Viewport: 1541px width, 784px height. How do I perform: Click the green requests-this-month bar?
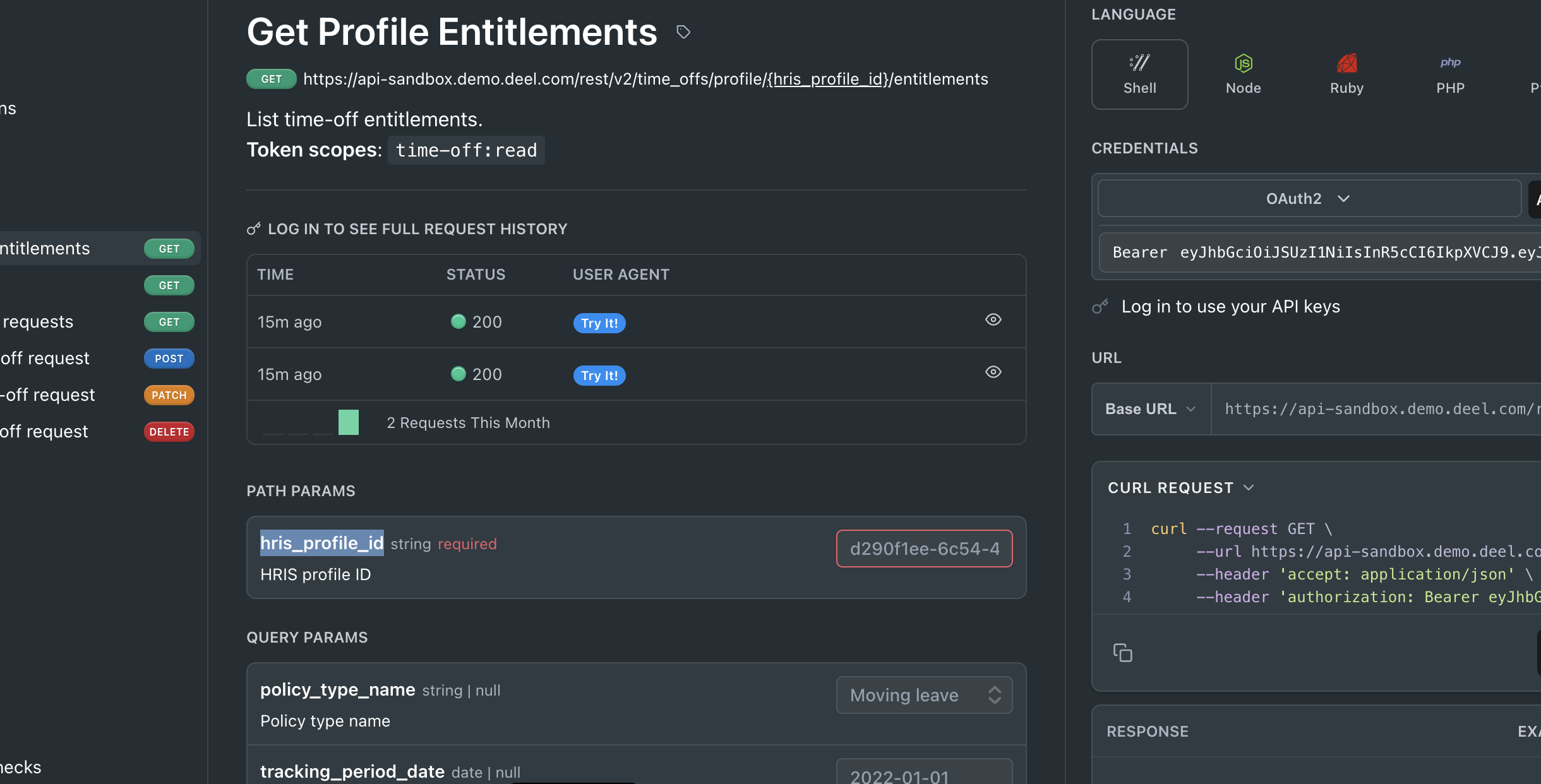coord(349,422)
